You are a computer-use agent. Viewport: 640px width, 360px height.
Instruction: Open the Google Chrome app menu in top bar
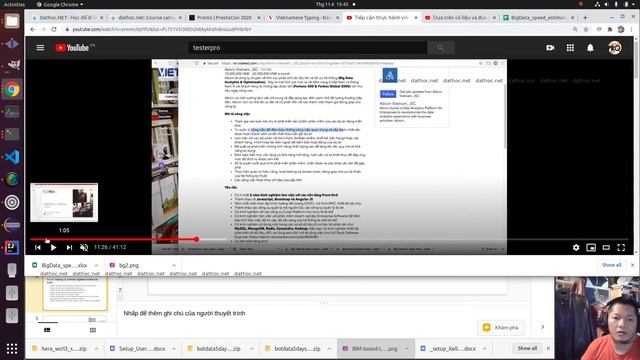tap(60, 4)
